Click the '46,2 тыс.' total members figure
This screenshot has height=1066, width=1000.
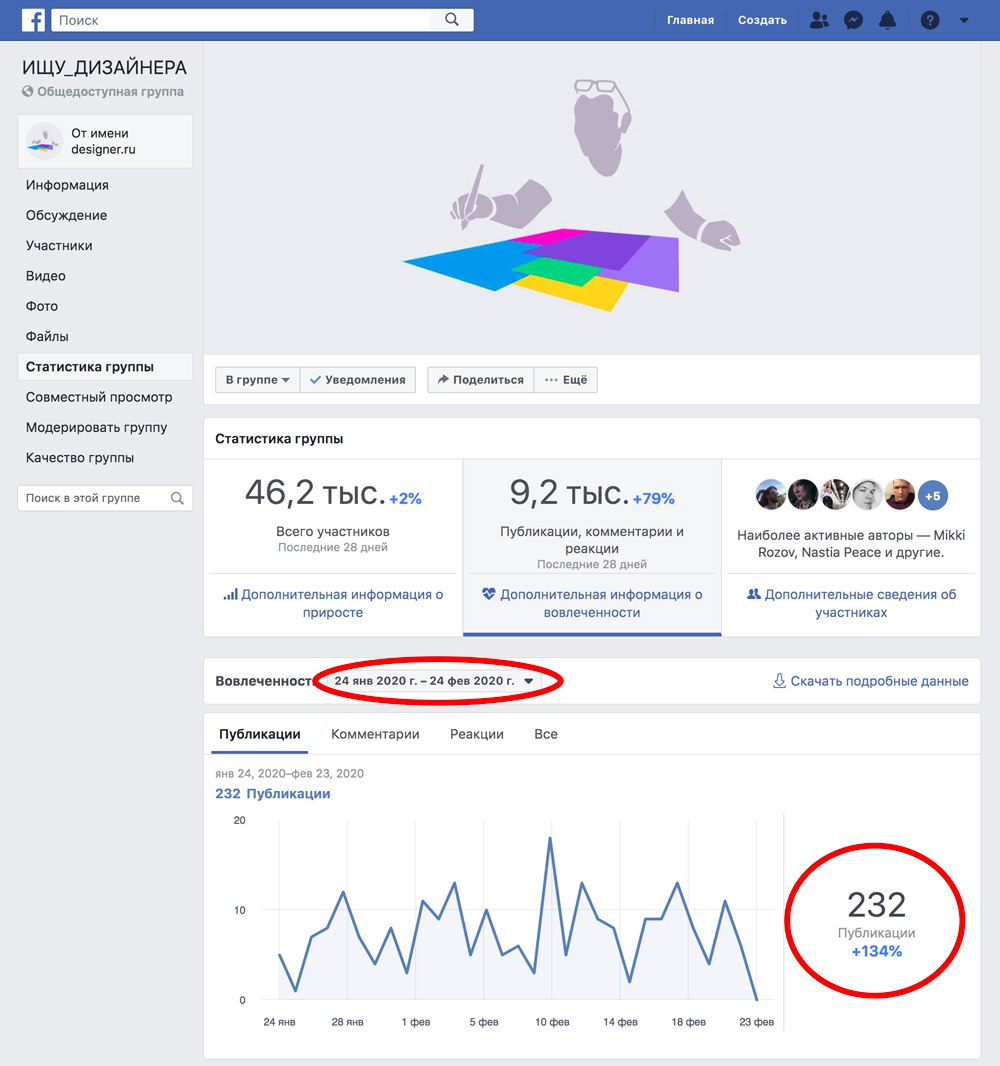pyautogui.click(x=315, y=493)
